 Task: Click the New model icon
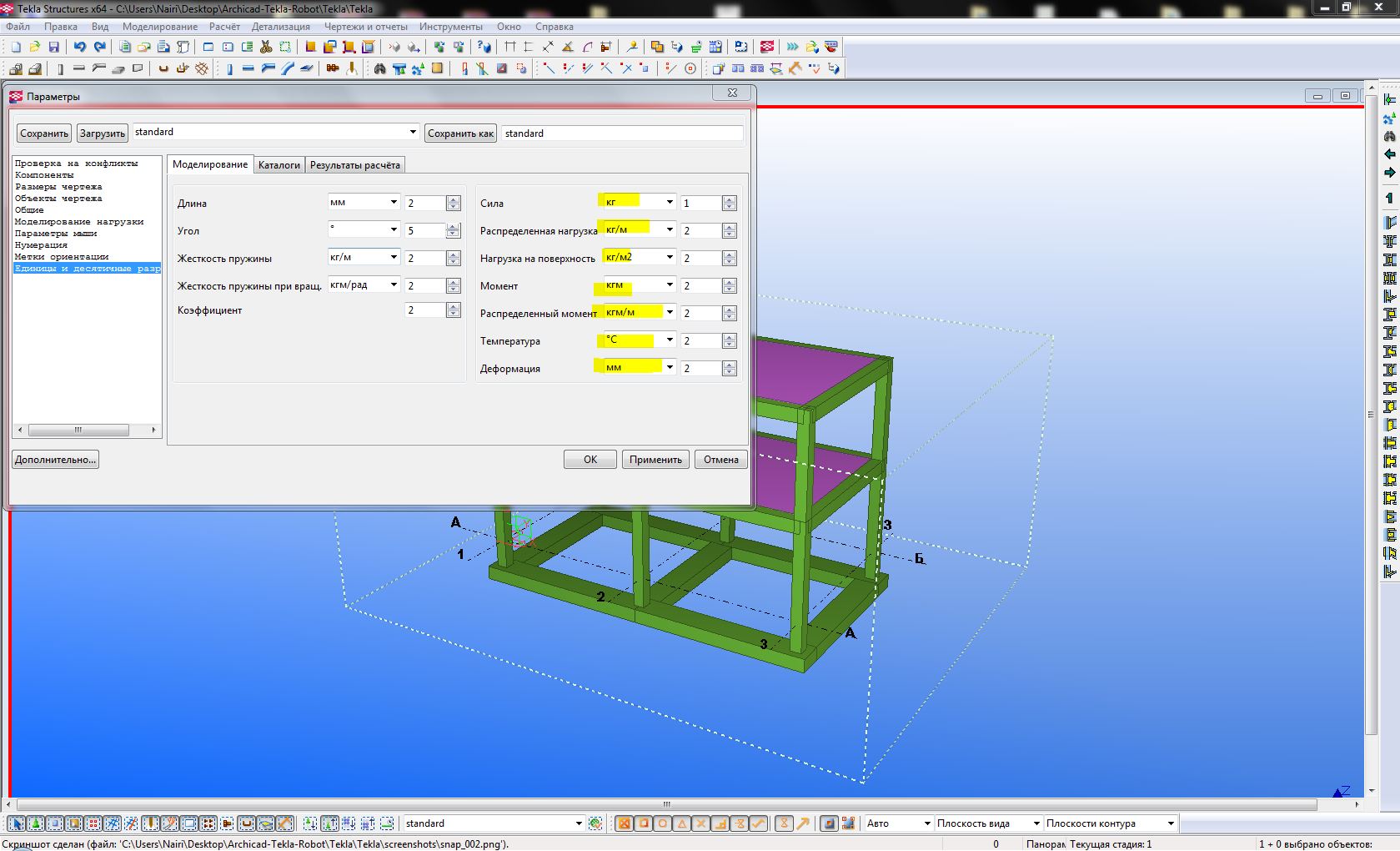[x=16, y=47]
